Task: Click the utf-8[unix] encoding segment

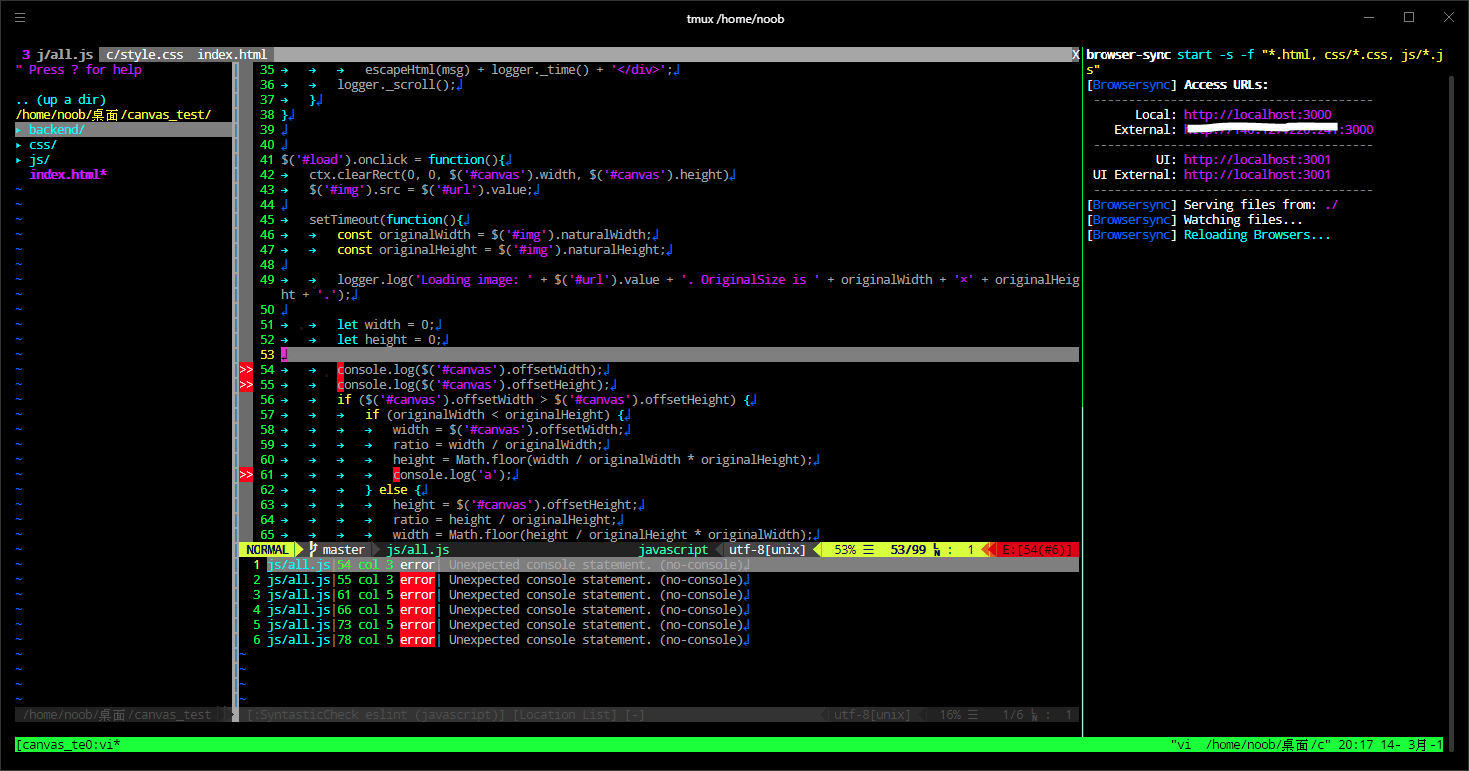Action: (767, 550)
